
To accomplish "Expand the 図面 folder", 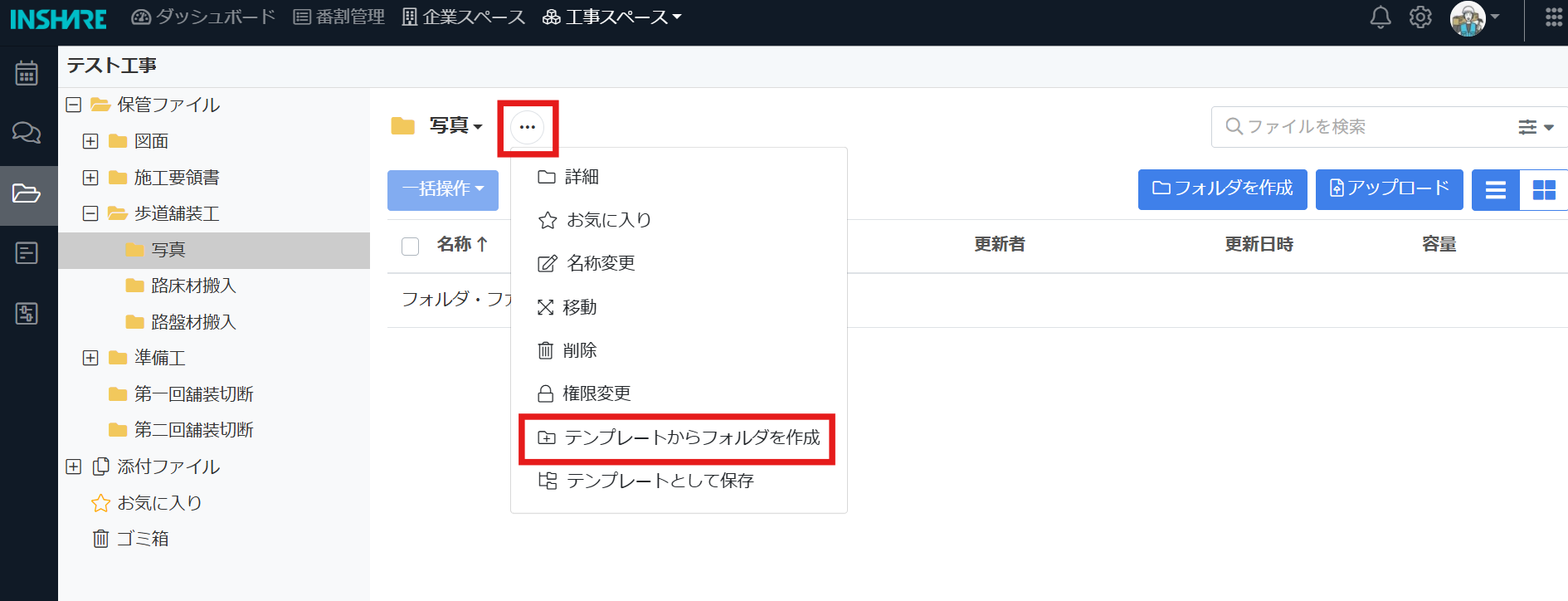I will [90, 141].
